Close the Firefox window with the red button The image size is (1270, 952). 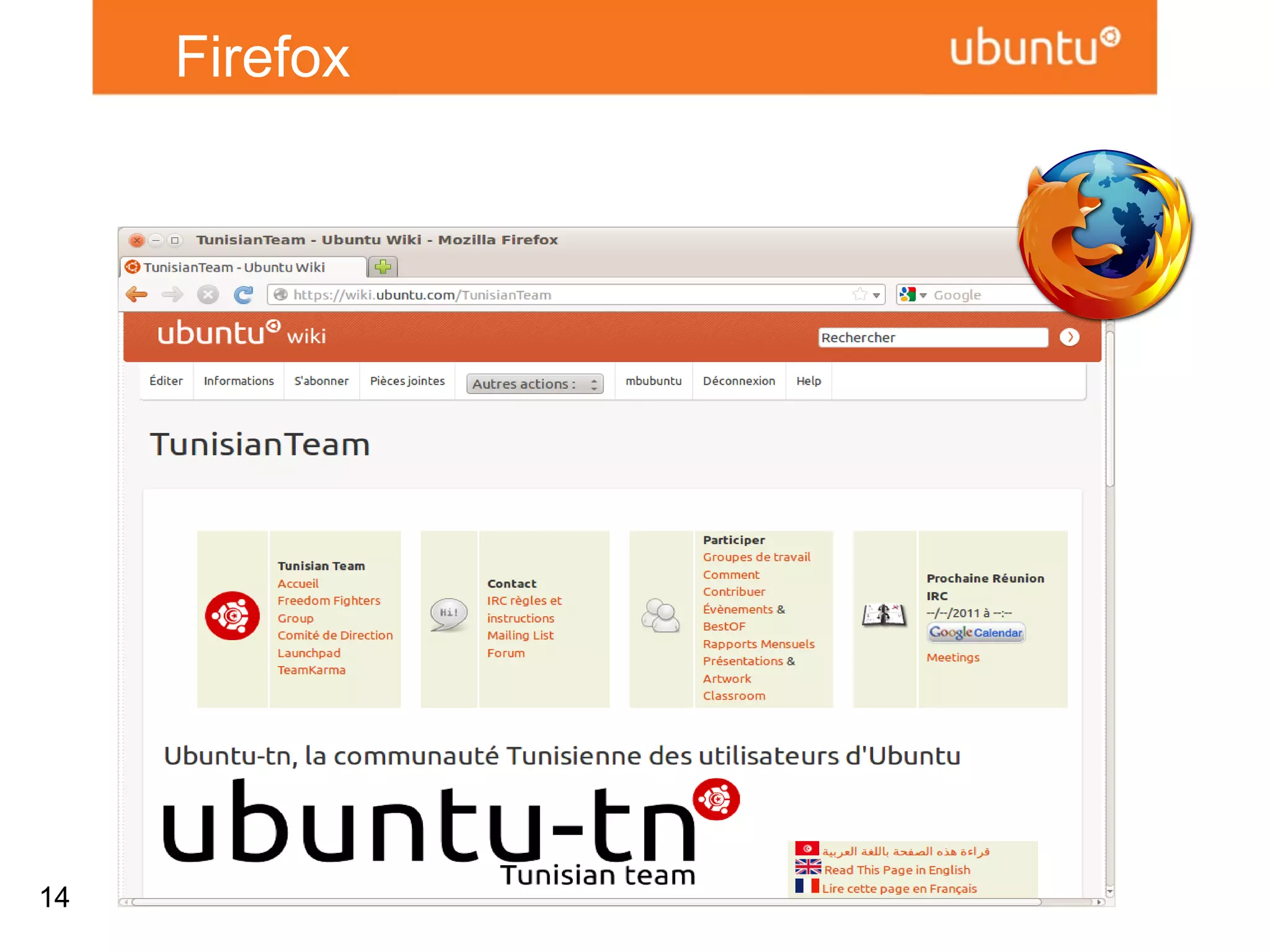(137, 240)
